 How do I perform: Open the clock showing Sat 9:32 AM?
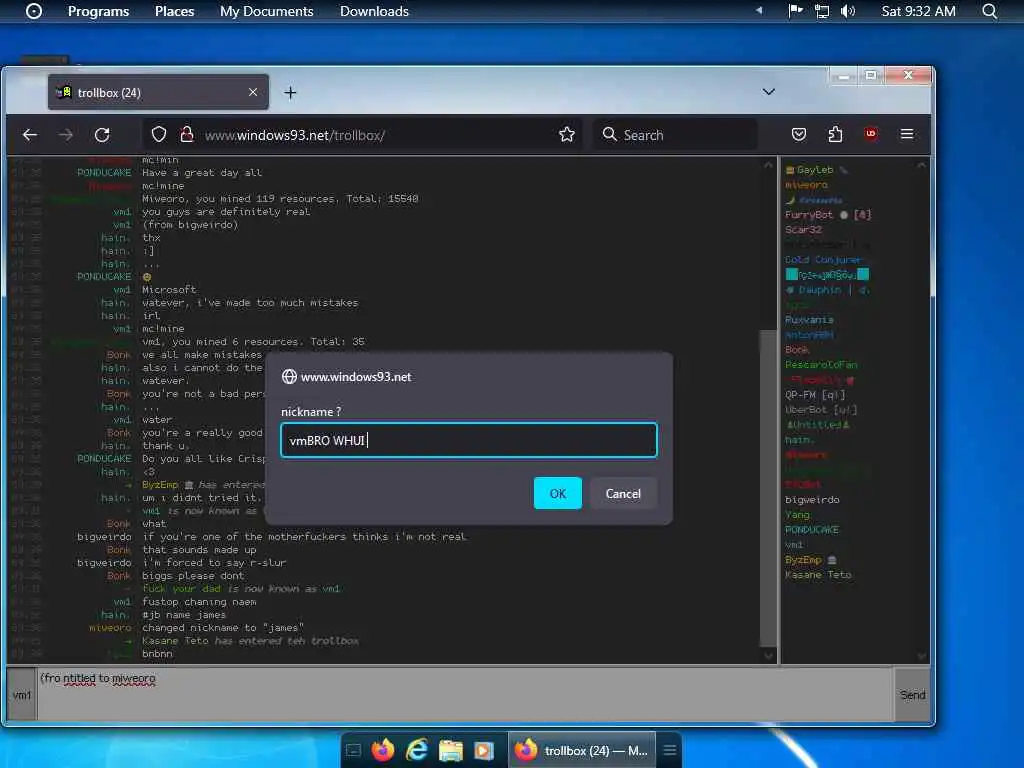[x=918, y=11]
